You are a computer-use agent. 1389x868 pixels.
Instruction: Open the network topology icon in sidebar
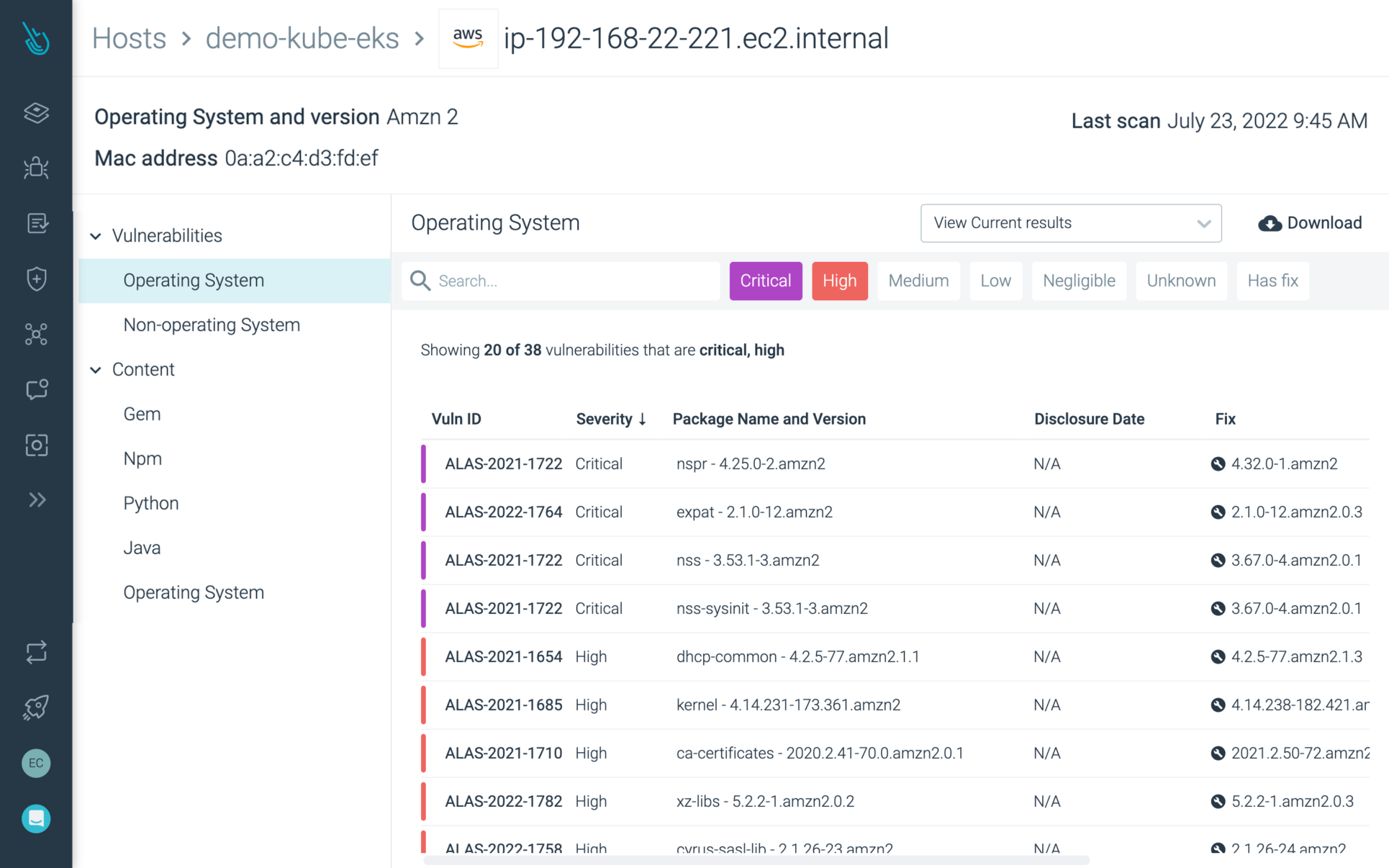[36, 334]
